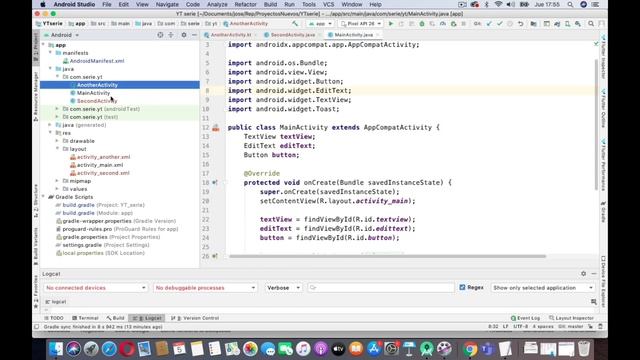Open the Analyze menu
This screenshot has width=640, height=360.
pos(217,4)
